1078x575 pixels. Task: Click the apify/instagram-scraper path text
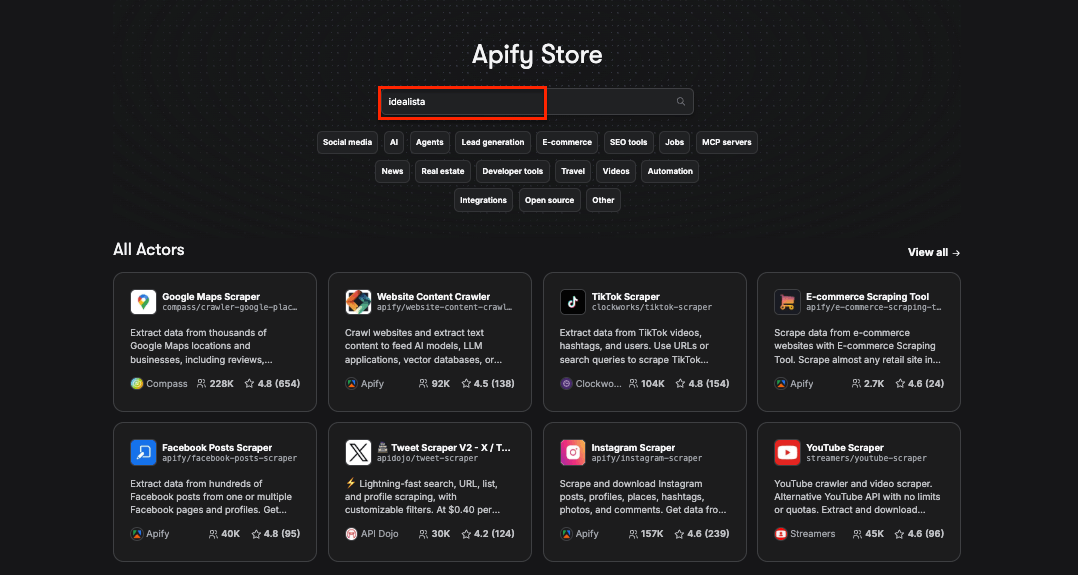647,458
